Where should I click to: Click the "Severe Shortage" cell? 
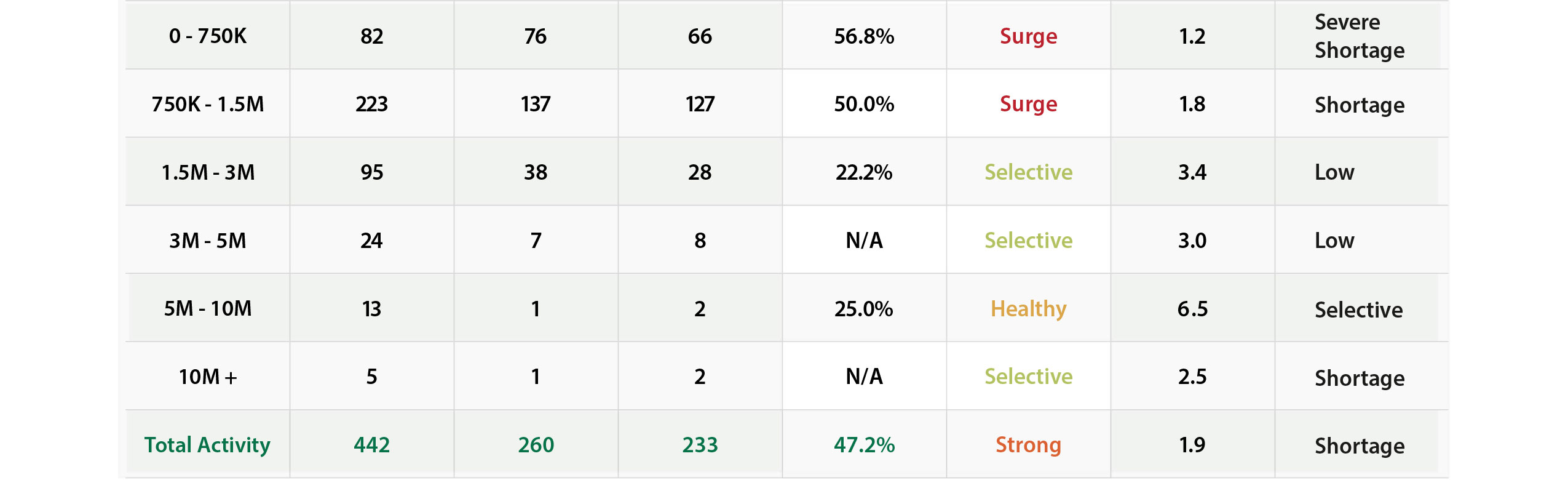click(1359, 36)
